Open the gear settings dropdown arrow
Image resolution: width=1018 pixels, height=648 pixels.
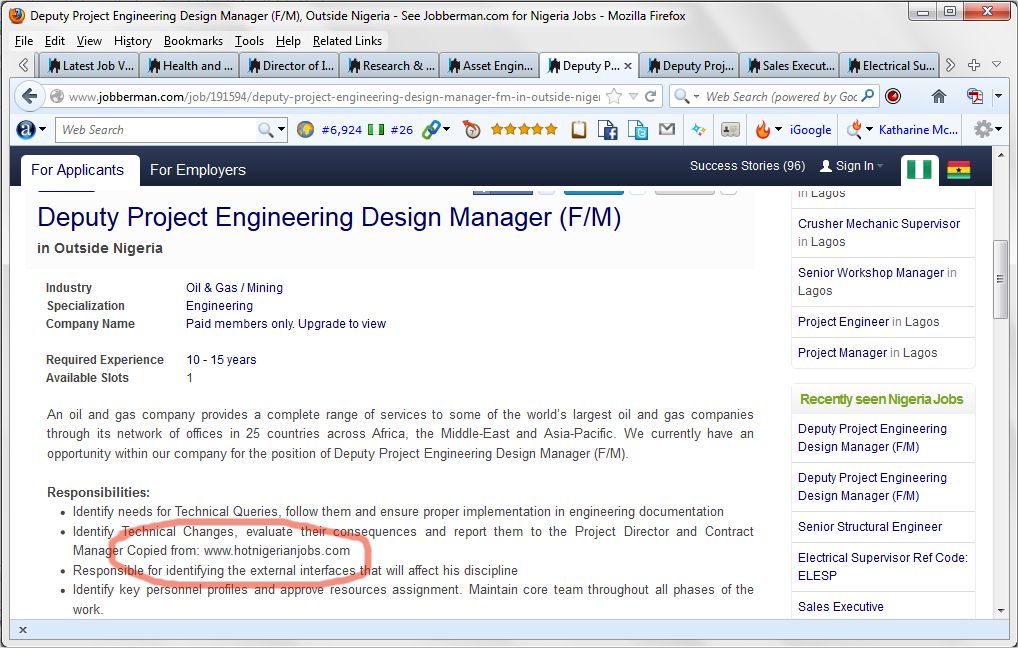998,129
